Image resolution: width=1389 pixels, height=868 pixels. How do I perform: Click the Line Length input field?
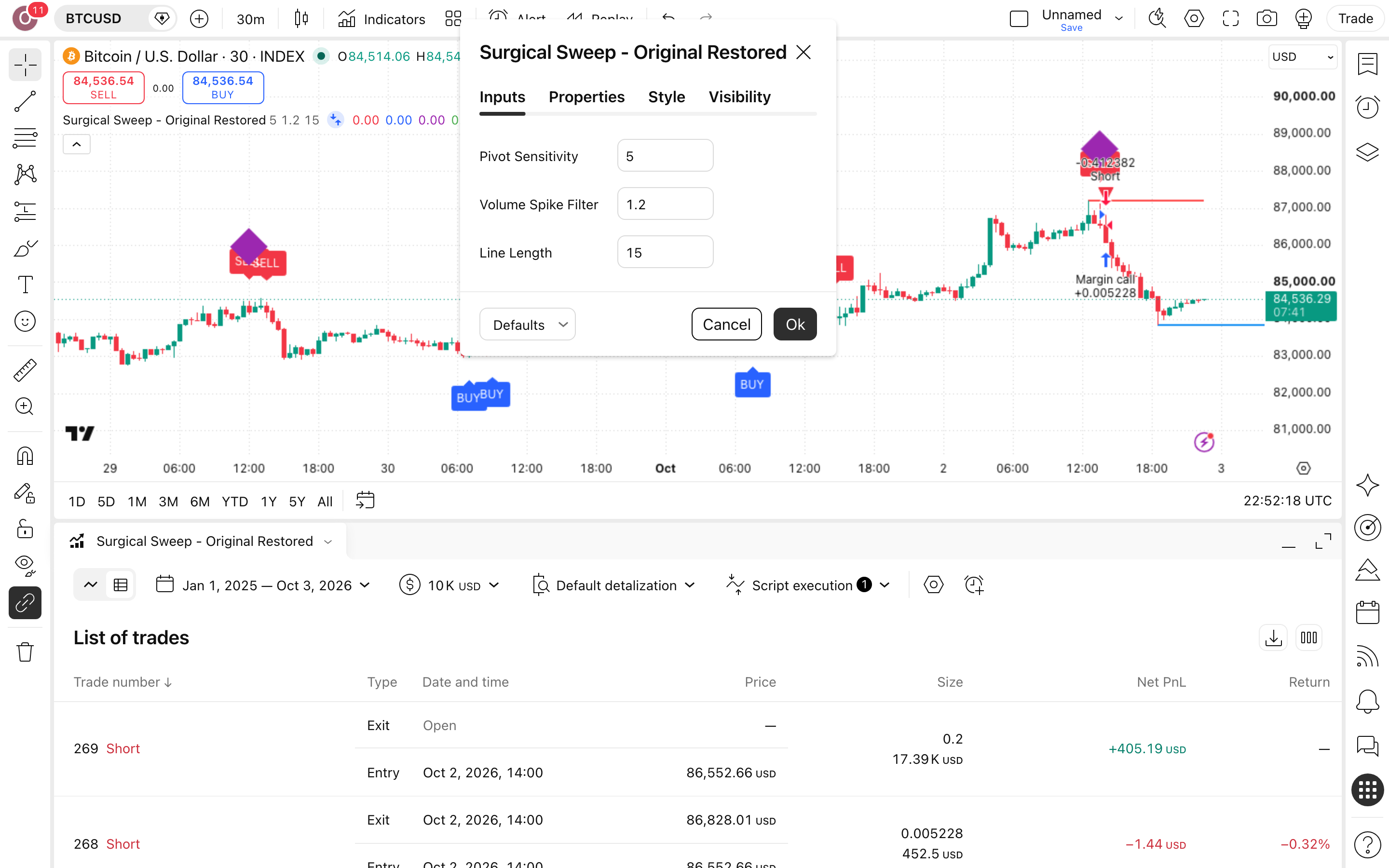(x=665, y=252)
